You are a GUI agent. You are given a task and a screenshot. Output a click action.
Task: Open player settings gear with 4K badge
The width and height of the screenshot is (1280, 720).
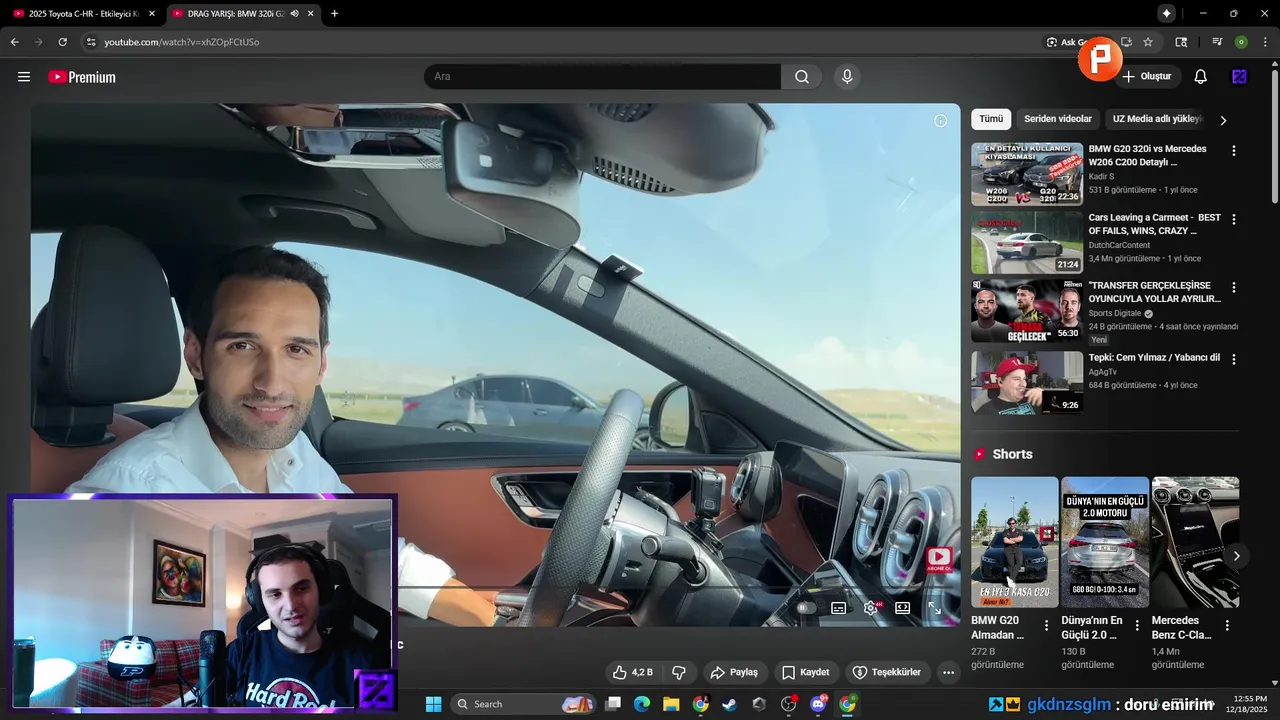coord(872,607)
